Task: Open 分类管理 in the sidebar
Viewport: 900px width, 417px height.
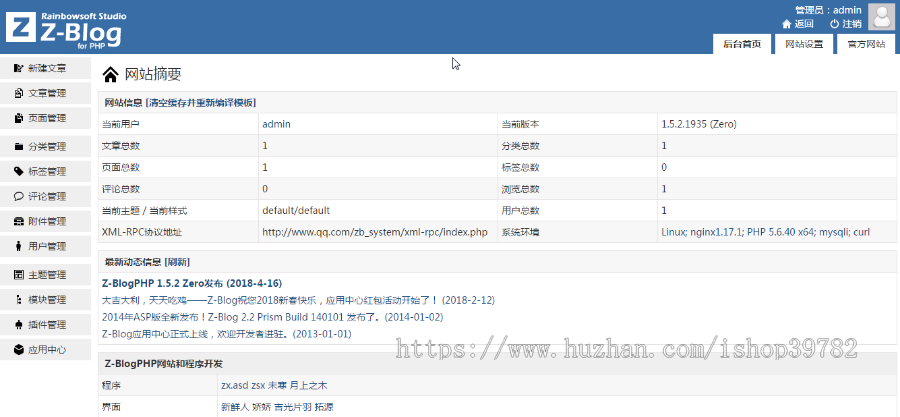Action: coord(45,146)
